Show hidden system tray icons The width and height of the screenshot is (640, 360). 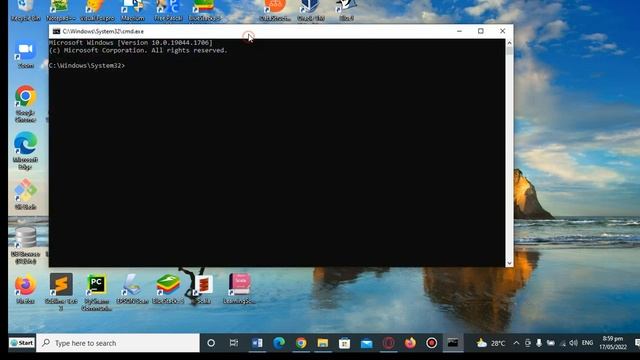(516, 343)
